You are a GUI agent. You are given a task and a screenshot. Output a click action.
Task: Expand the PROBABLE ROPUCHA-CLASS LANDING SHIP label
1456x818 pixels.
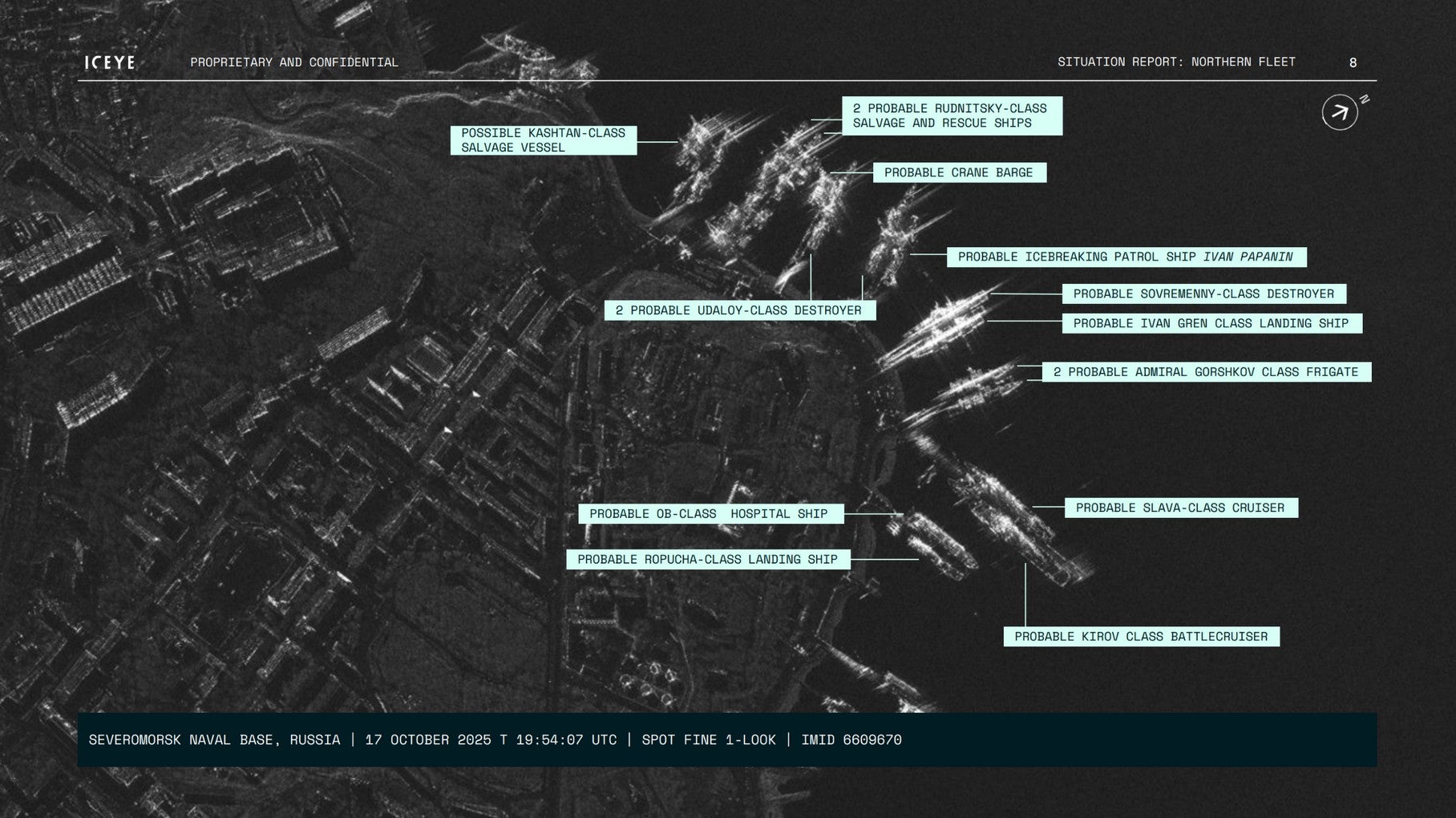coord(708,559)
